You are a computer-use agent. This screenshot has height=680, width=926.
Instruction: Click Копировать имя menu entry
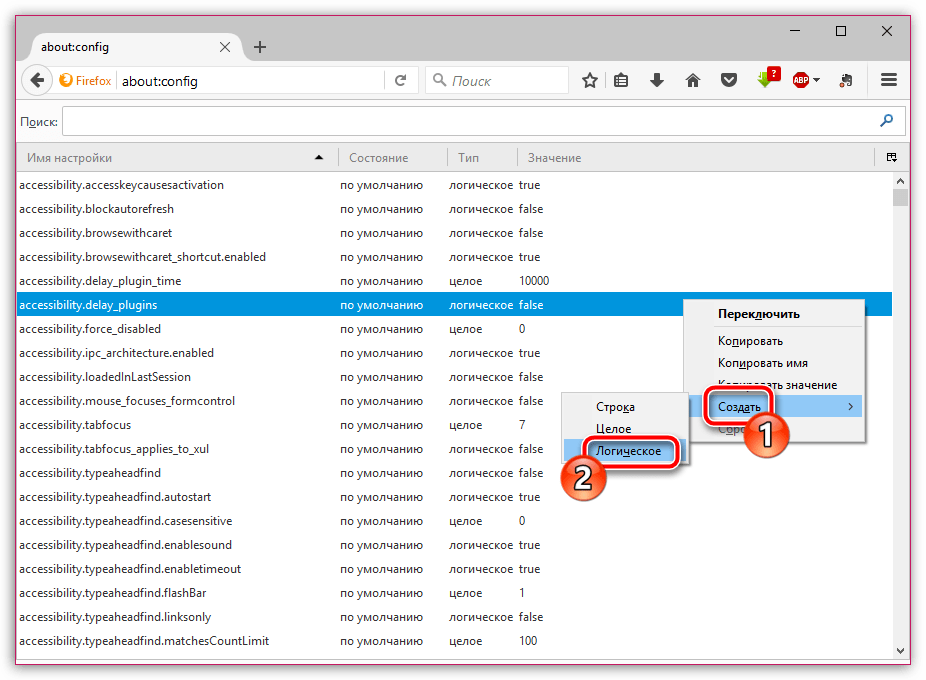[x=762, y=363]
